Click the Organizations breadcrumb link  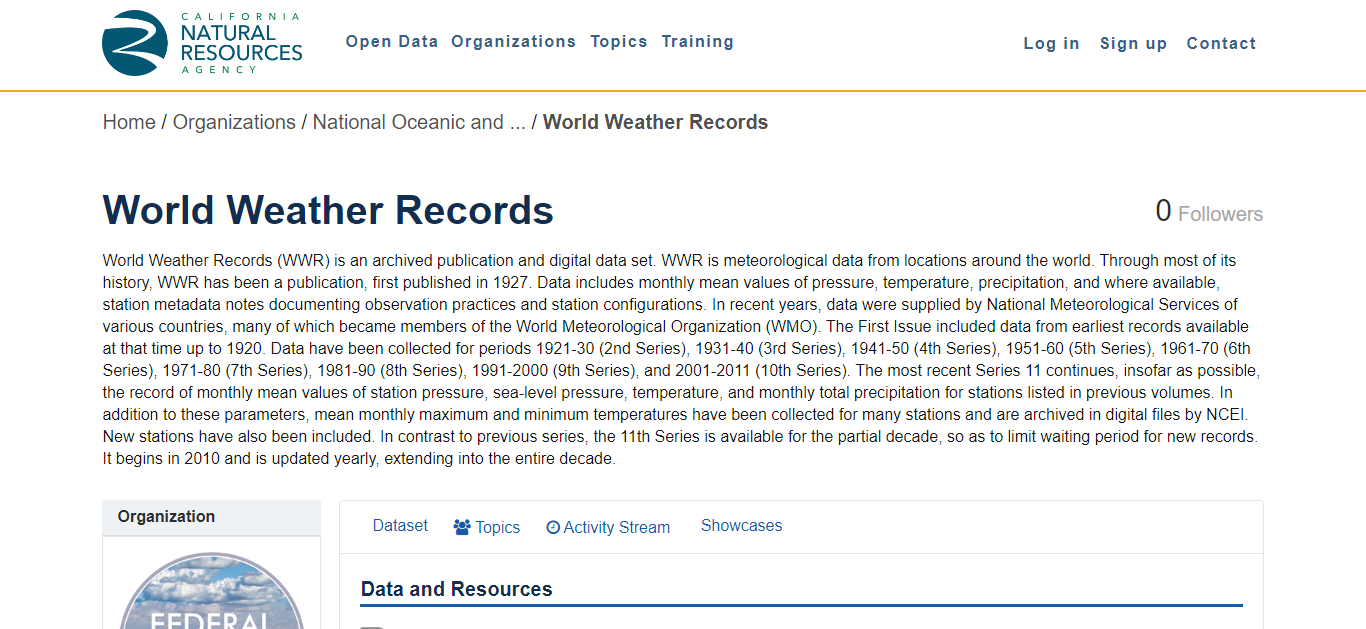(x=234, y=122)
